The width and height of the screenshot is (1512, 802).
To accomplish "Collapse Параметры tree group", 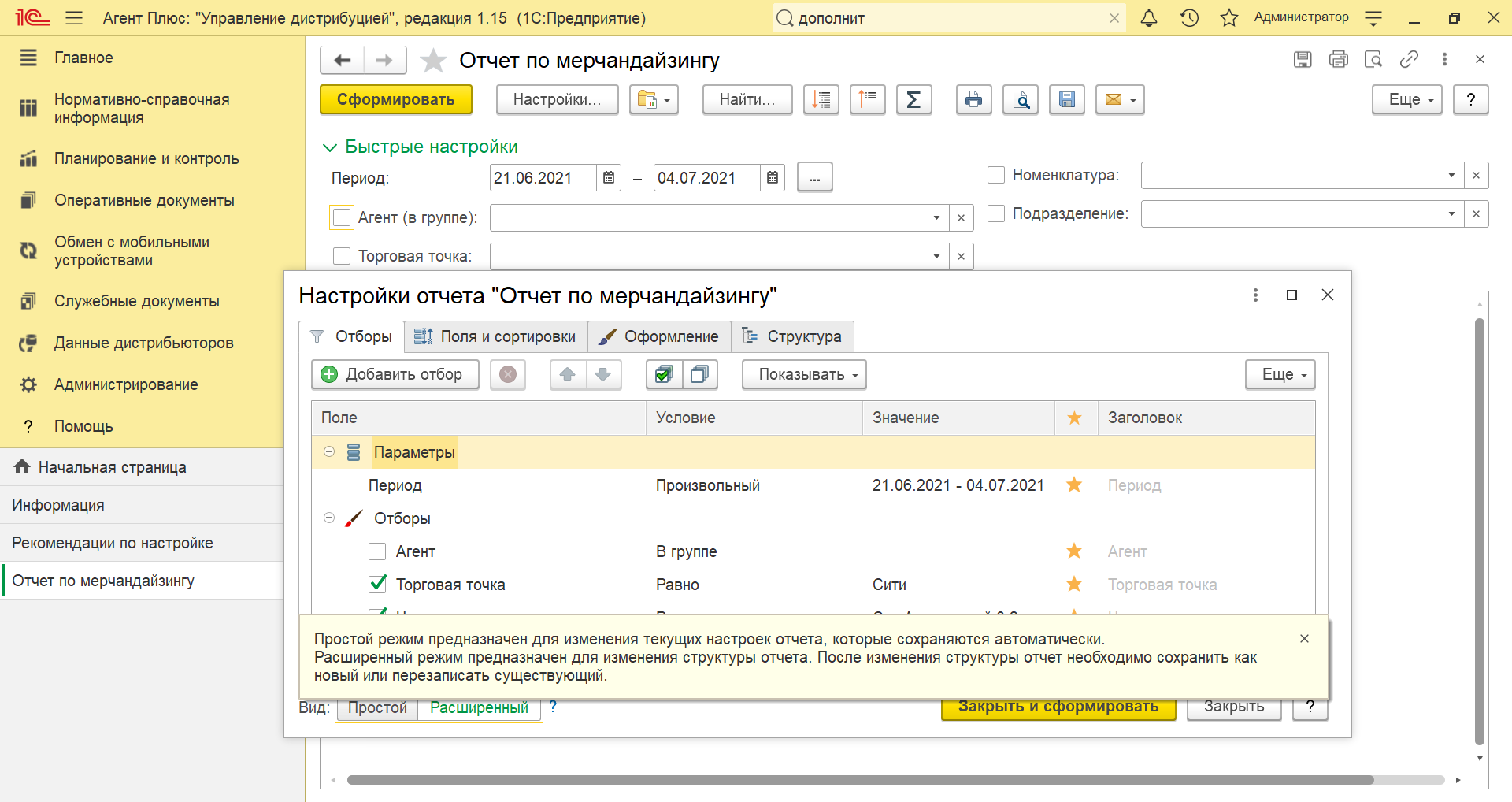I will click(x=329, y=452).
